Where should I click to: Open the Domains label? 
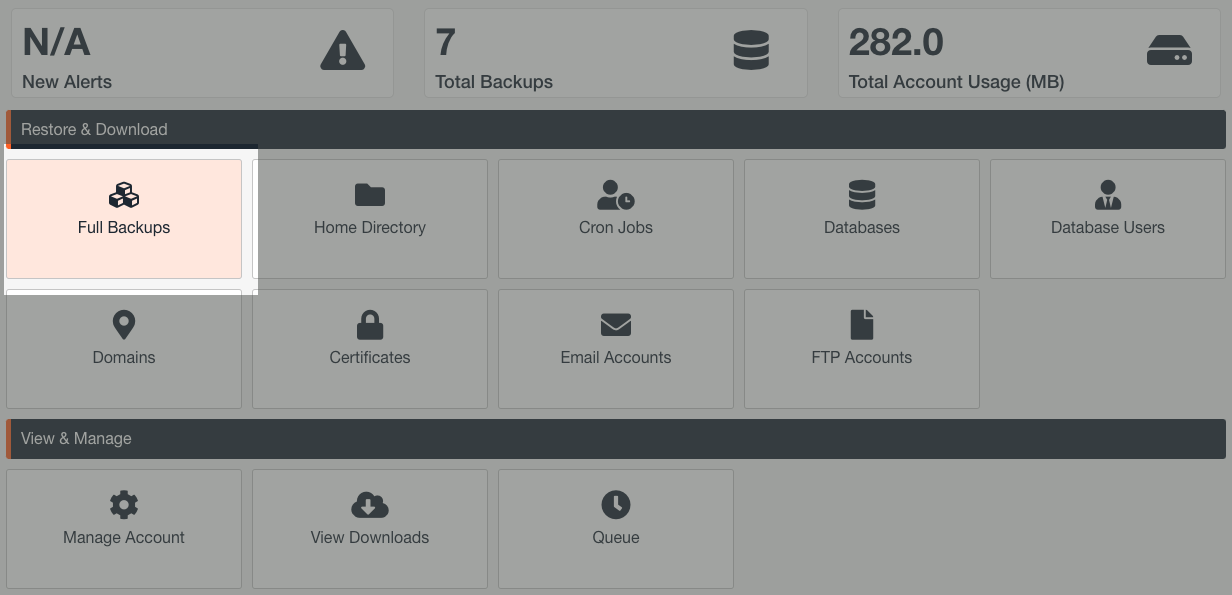click(124, 357)
